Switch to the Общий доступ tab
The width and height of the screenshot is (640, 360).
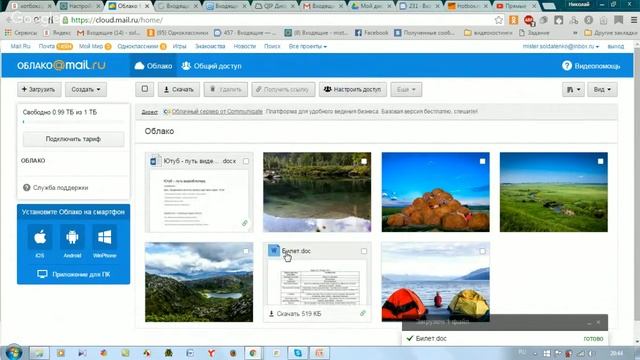(x=211, y=66)
